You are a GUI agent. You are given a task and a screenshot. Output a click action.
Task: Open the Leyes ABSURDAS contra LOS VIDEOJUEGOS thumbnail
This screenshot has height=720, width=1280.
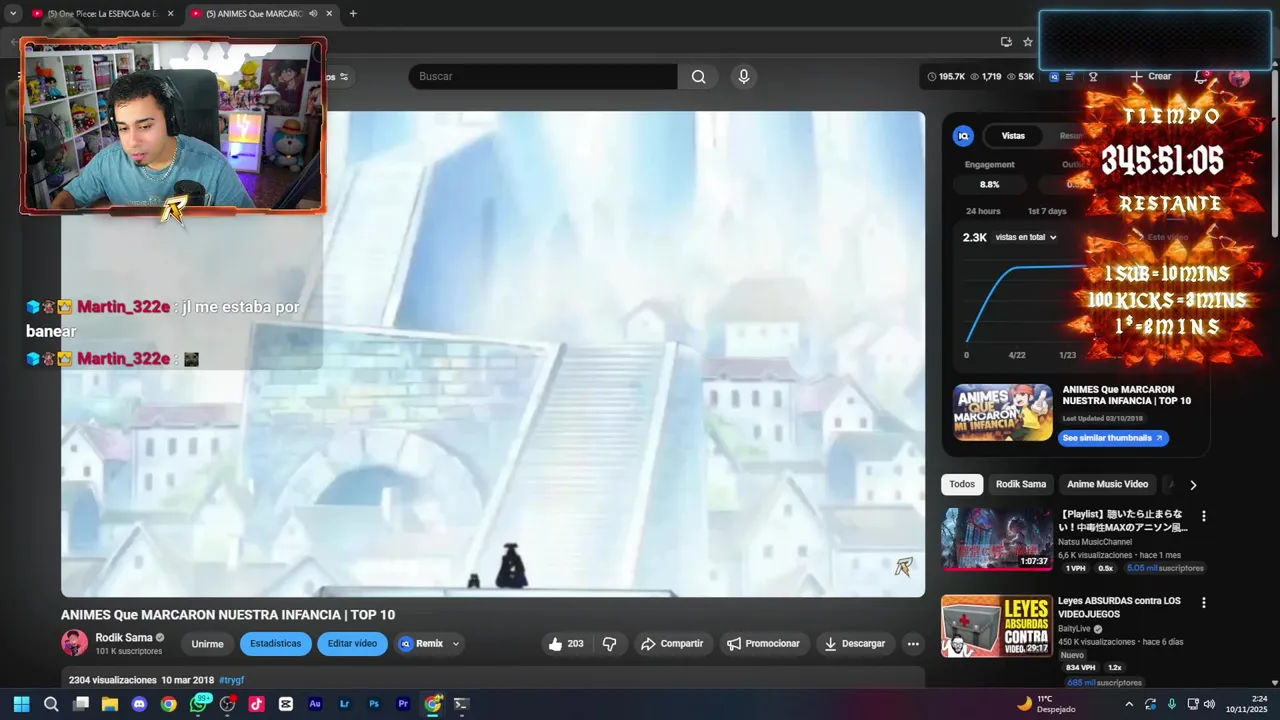996,626
